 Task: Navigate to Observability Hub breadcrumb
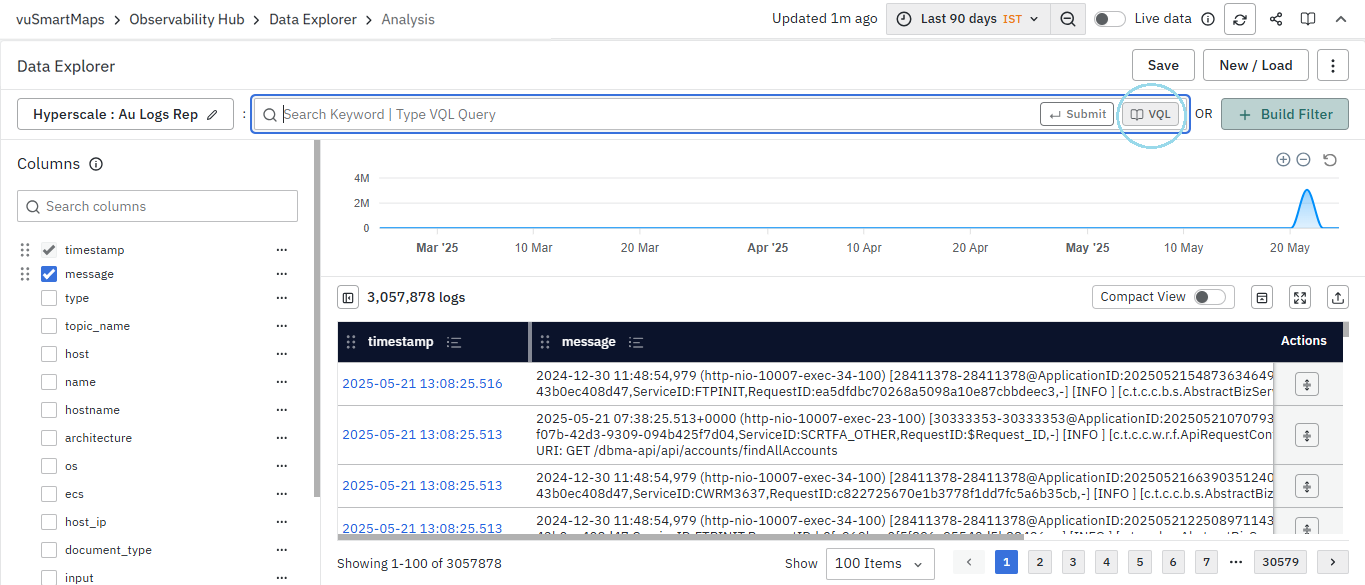click(187, 19)
